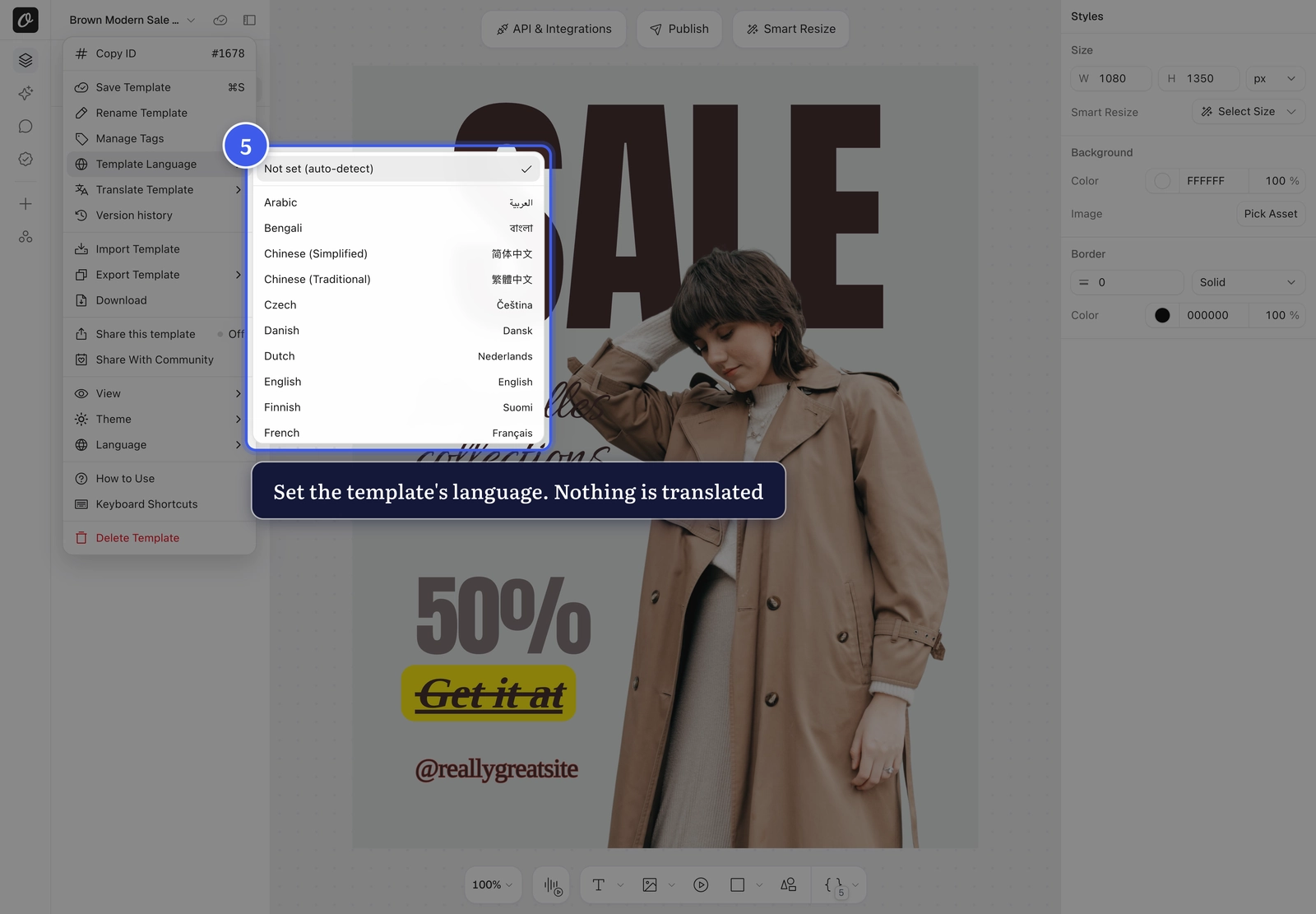The image size is (1316, 914).
Task: Choose Rename Template menu entry
Action: click(x=160, y=113)
